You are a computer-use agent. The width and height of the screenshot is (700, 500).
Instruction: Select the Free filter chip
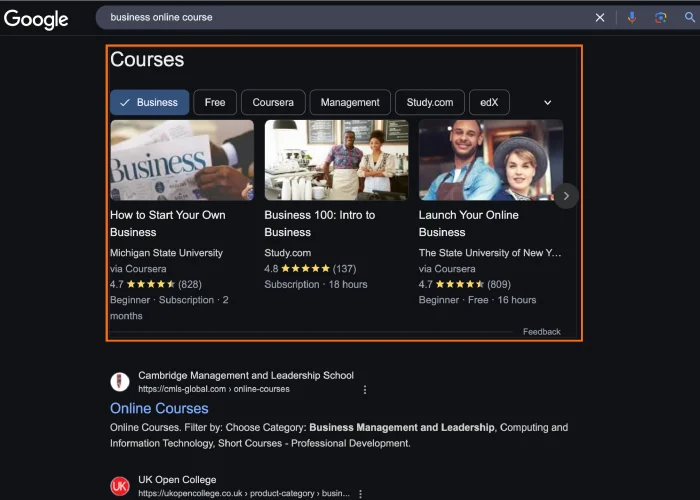tap(215, 102)
